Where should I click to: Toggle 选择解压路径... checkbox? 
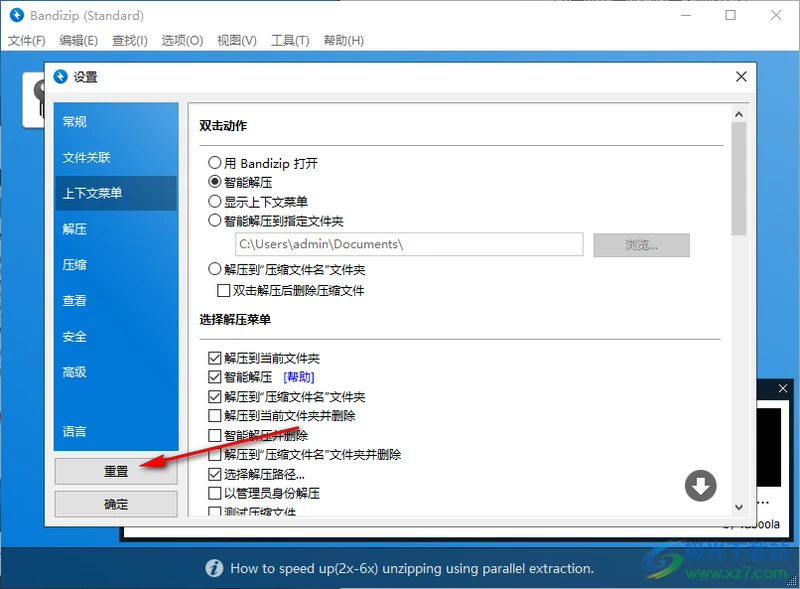pos(215,474)
